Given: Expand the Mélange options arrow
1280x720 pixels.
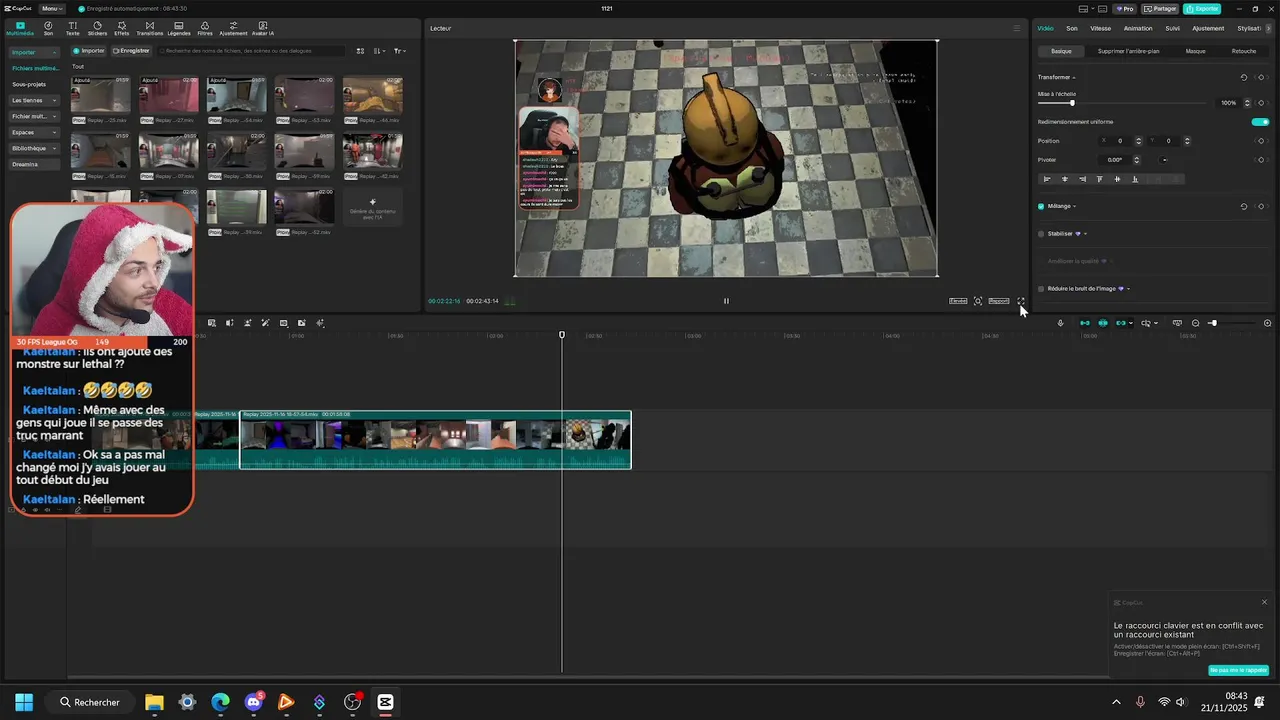Looking at the screenshot, I should pyautogui.click(x=1075, y=206).
